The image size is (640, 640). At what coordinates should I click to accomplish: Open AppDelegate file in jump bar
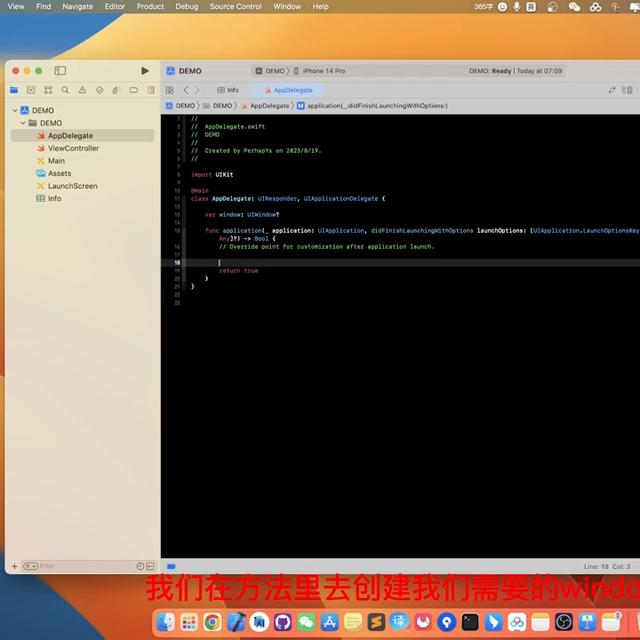coord(265,106)
